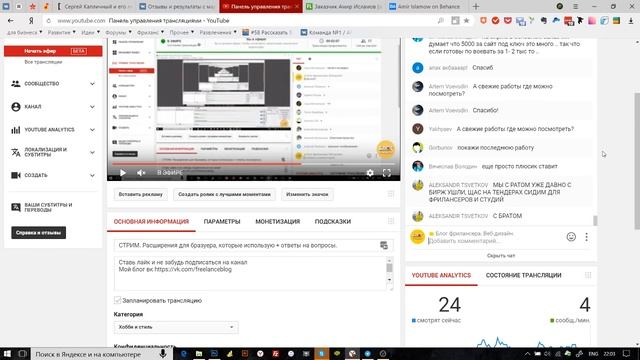Click Локализация и субтитры translate icon
Screen dimensions: 640x360
tap(16, 152)
